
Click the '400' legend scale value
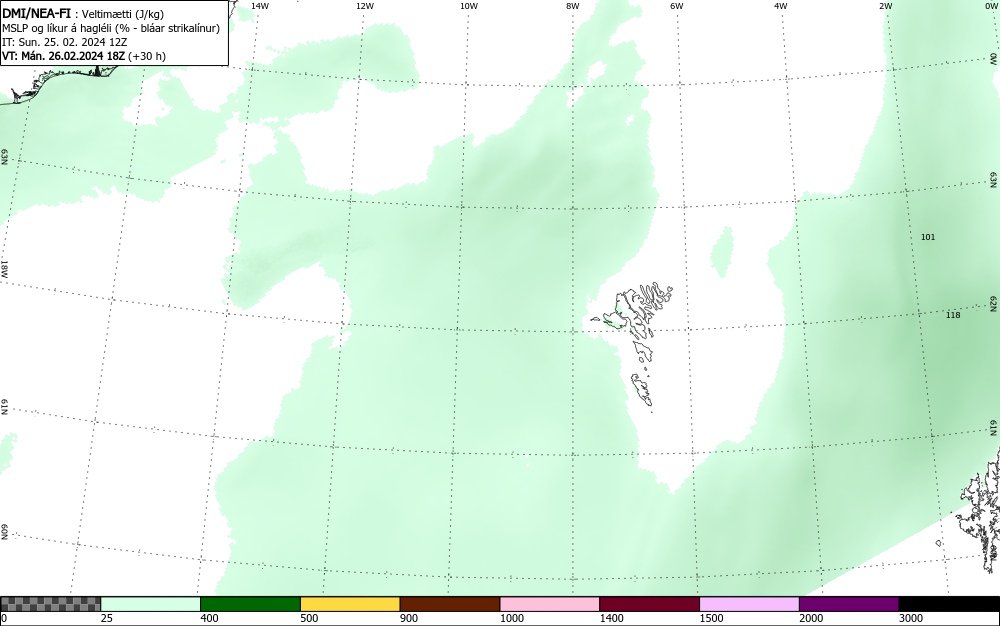pyautogui.click(x=209, y=618)
